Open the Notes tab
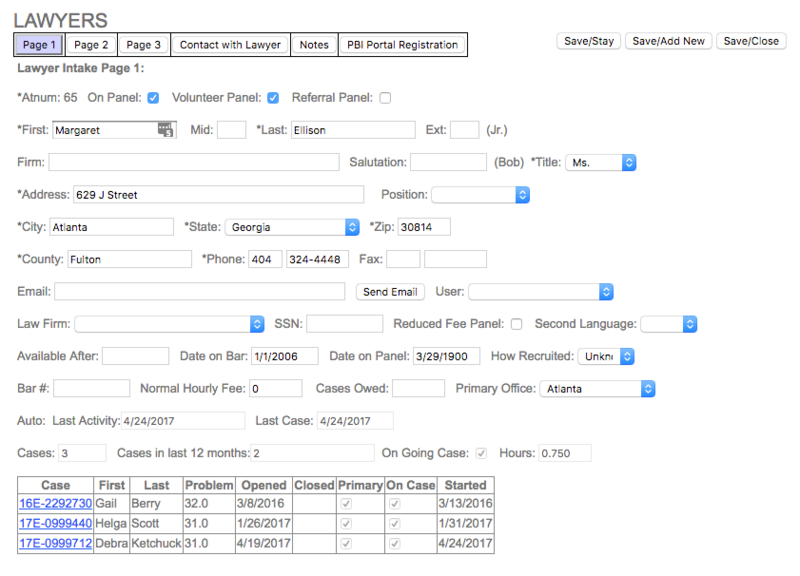800x576 pixels. click(313, 44)
